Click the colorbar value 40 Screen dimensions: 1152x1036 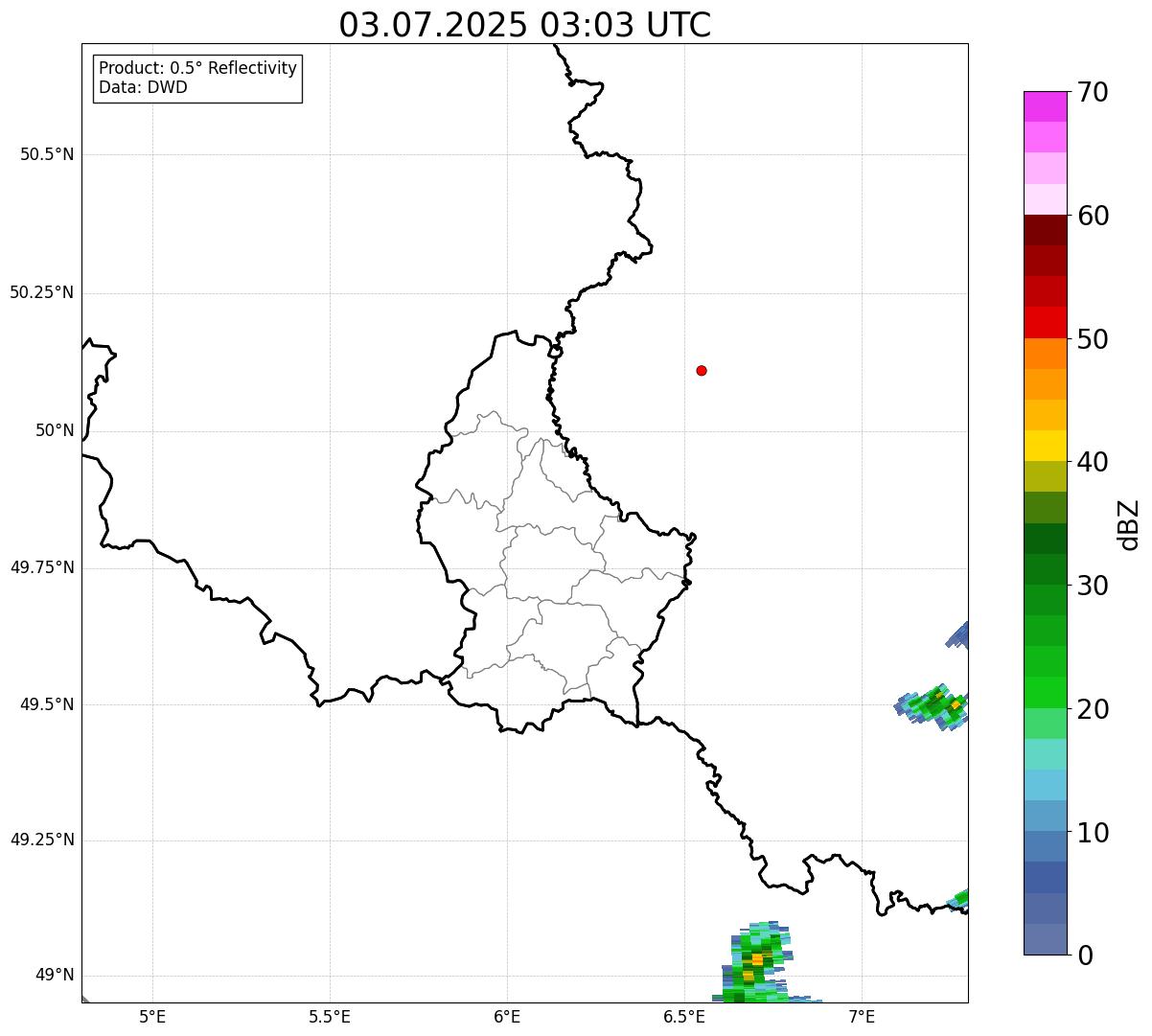point(1093,462)
